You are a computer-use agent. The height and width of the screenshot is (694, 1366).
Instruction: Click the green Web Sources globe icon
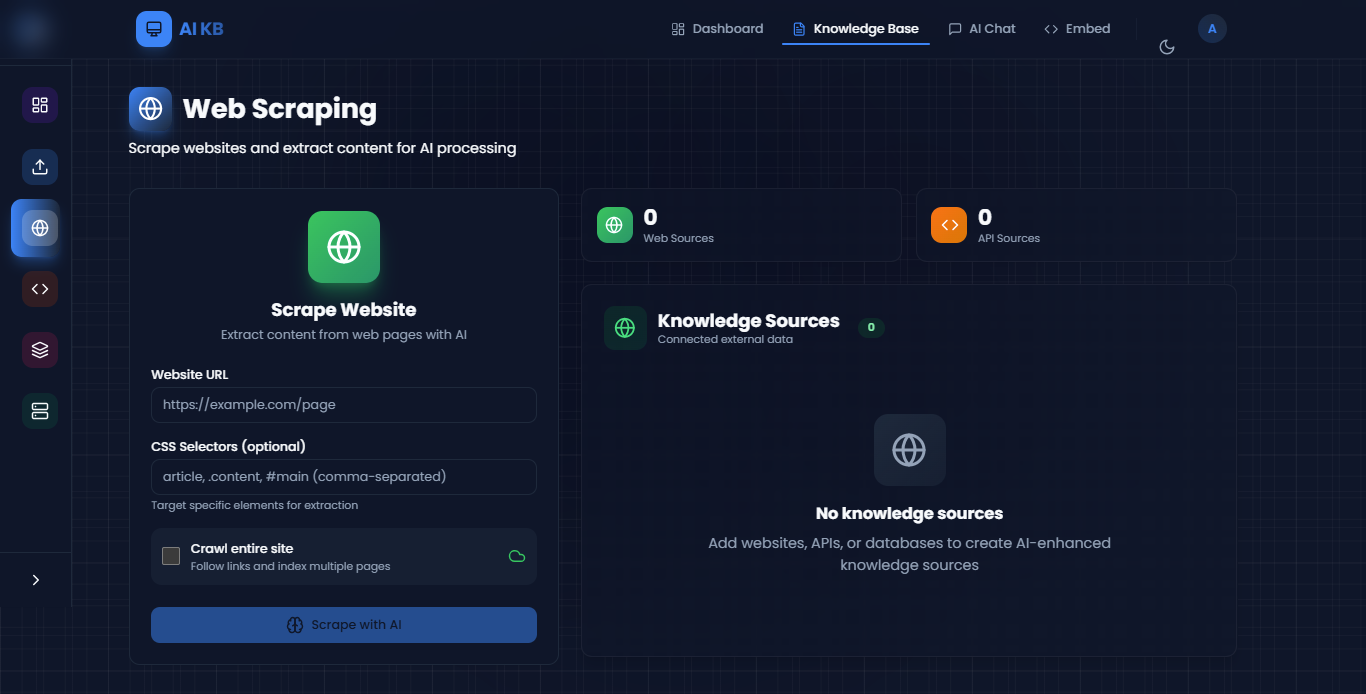pos(615,225)
